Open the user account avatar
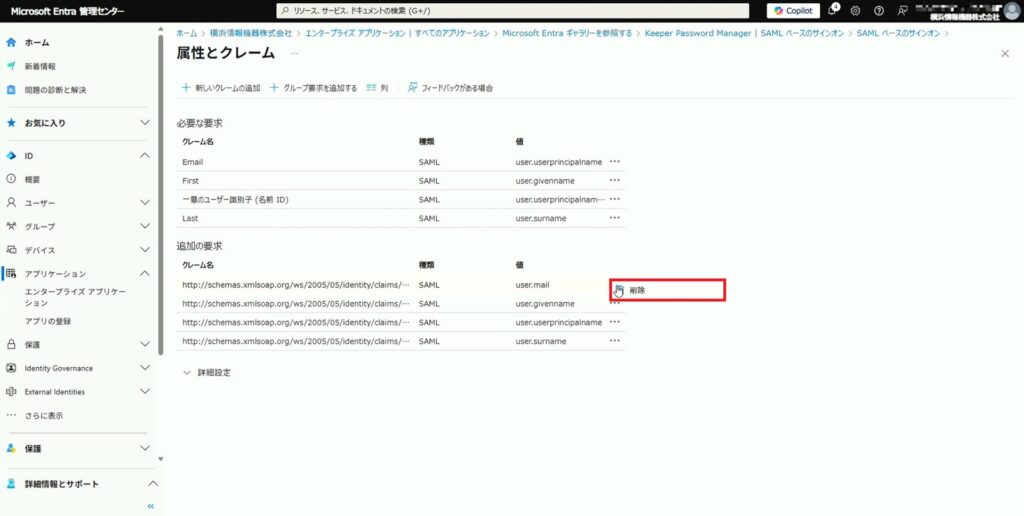Image resolution: width=1024 pixels, height=516 pixels. pyautogui.click(x=1011, y=11)
